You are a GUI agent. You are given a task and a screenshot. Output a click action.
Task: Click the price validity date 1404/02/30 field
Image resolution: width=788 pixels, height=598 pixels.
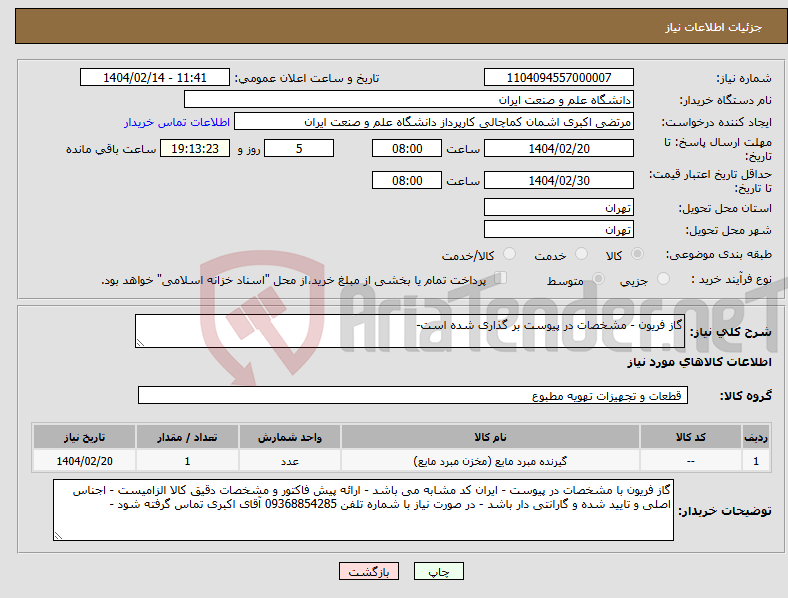point(558,180)
